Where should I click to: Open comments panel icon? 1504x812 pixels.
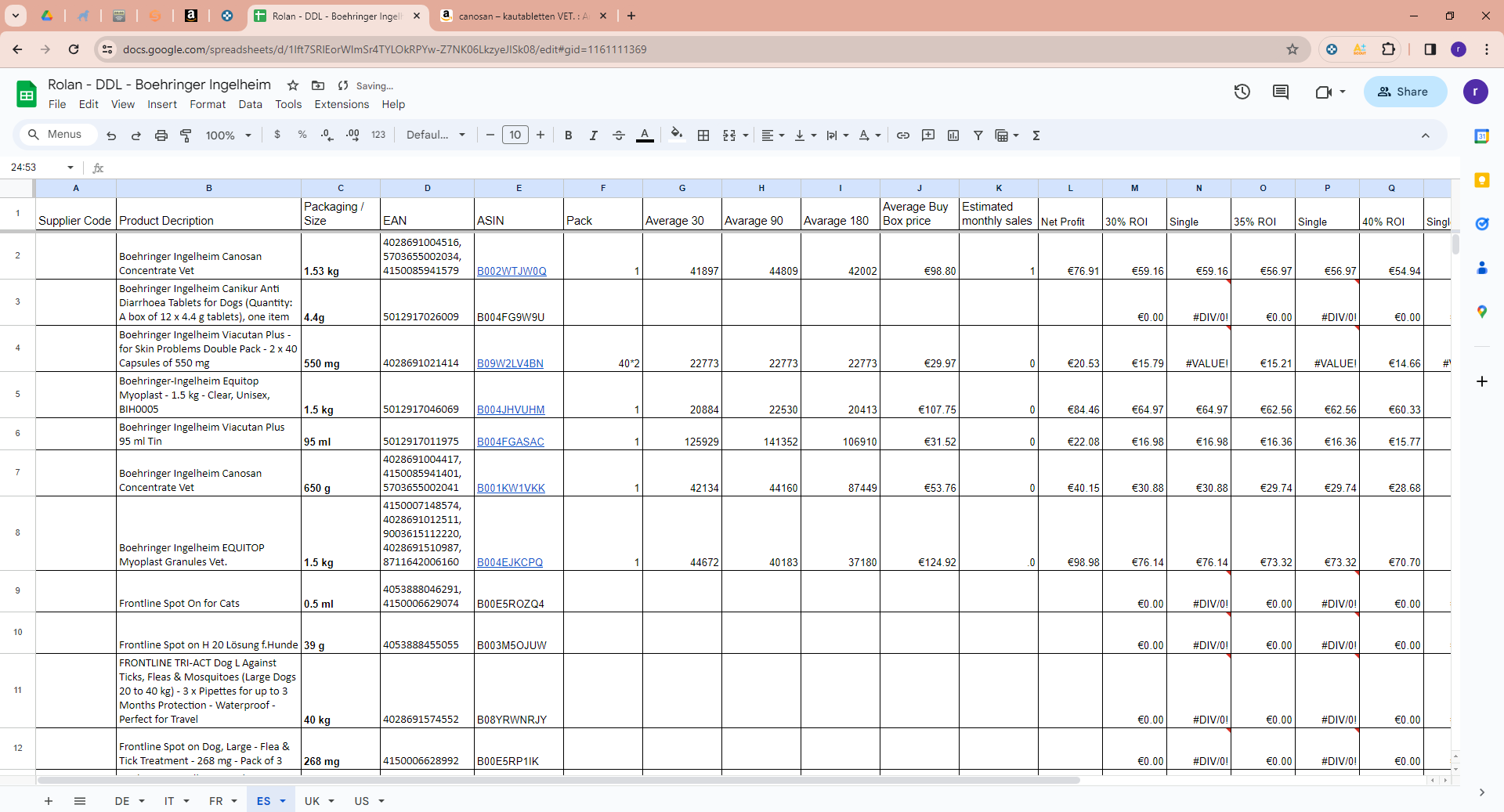pyautogui.click(x=1281, y=92)
